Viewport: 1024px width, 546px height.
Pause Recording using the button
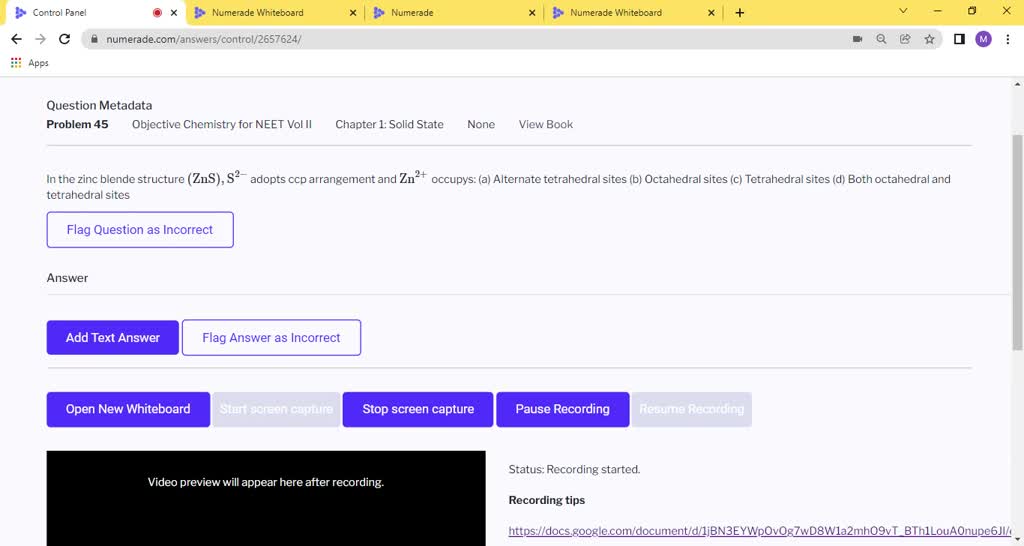562,409
